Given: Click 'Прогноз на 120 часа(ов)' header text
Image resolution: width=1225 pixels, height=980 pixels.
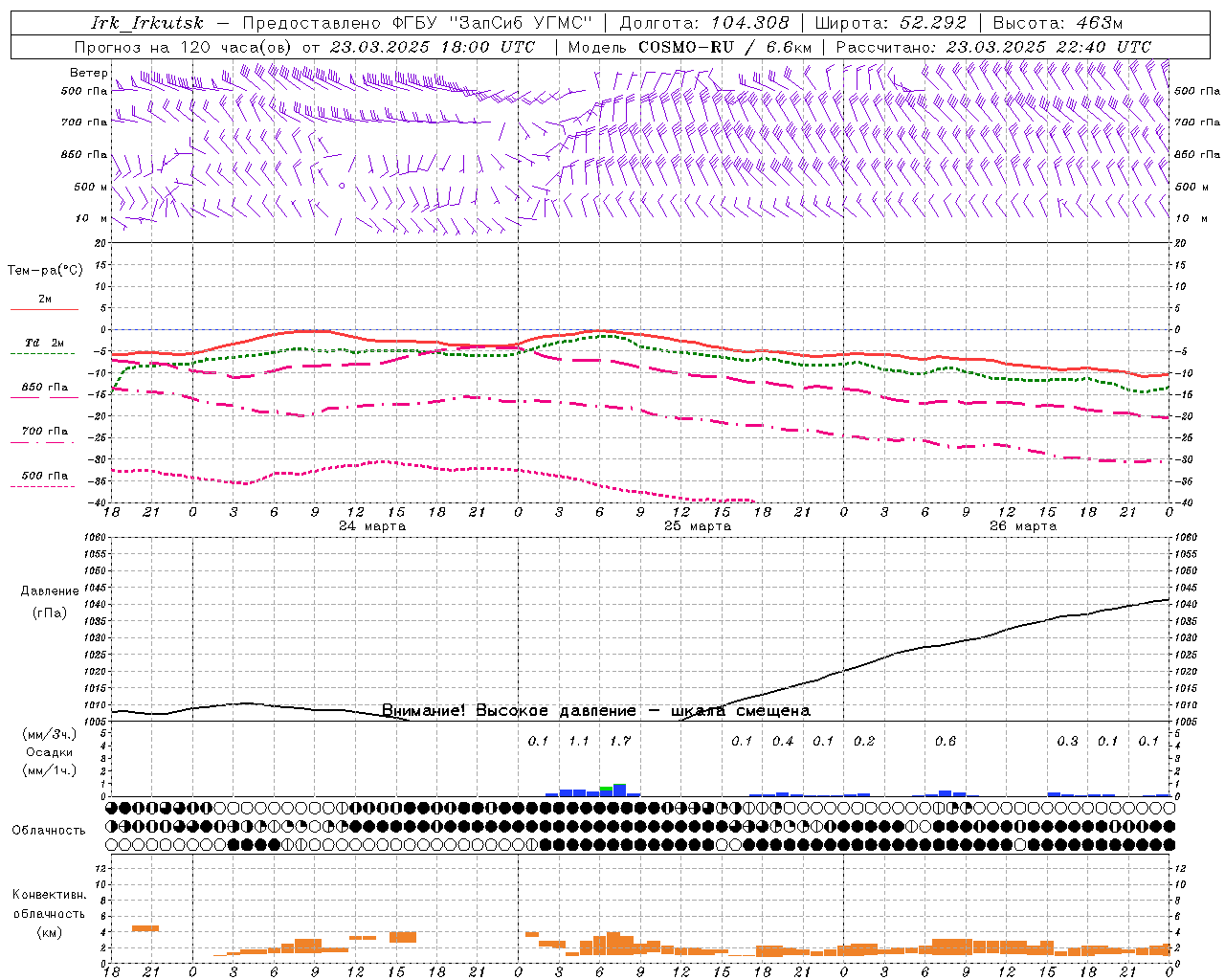Looking at the screenshot, I should pyautogui.click(x=185, y=47).
